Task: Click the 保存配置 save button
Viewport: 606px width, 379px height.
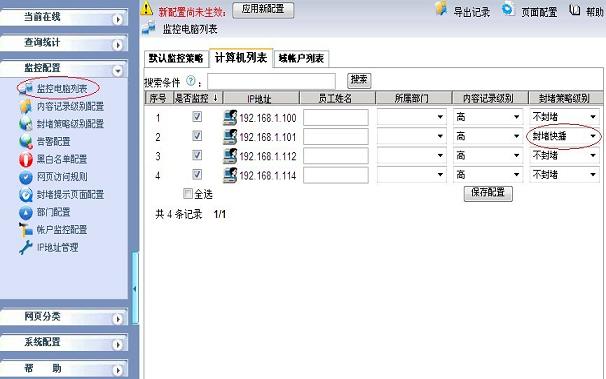Action: [x=488, y=193]
